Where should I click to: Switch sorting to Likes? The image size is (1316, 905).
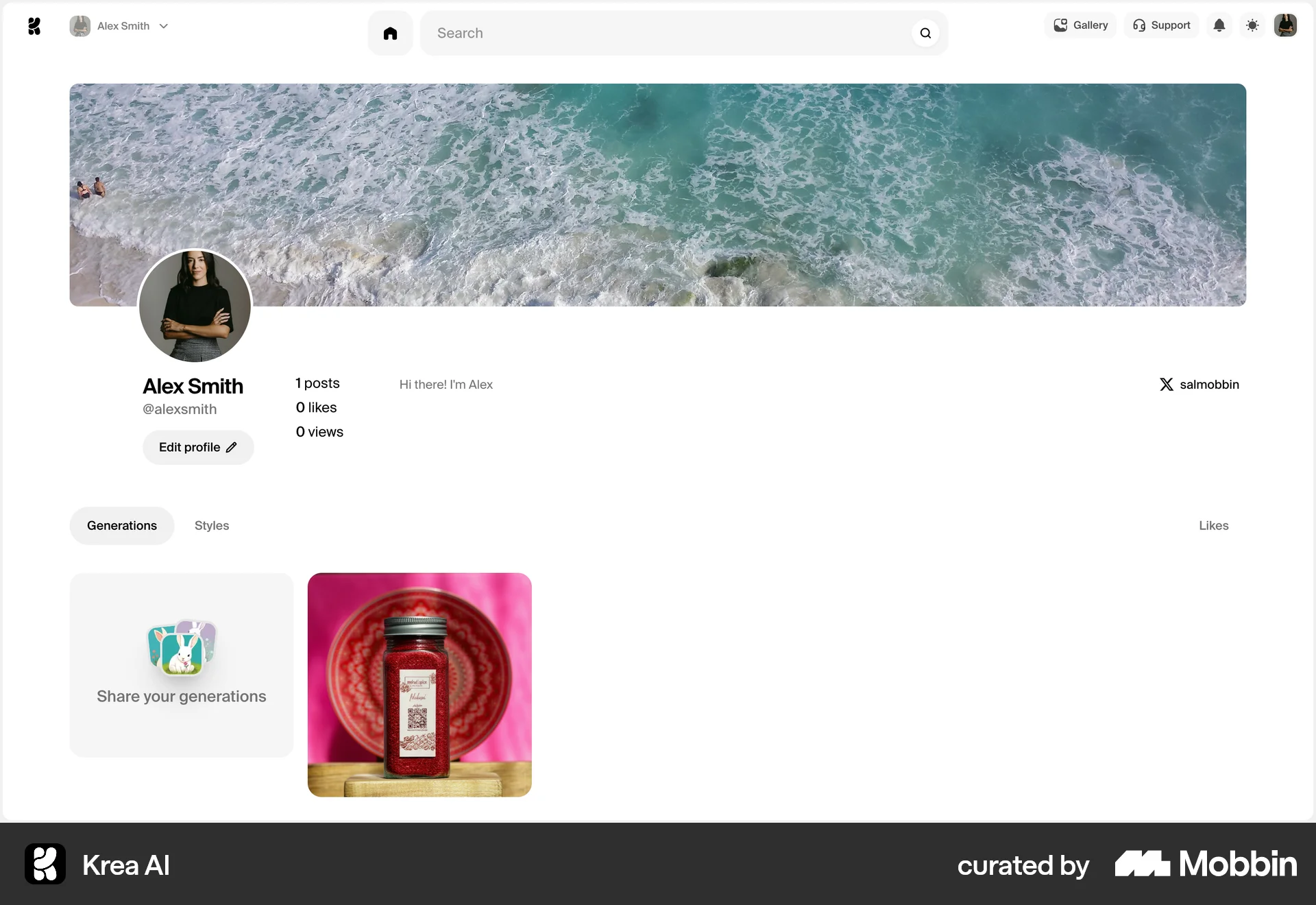[x=1213, y=525]
